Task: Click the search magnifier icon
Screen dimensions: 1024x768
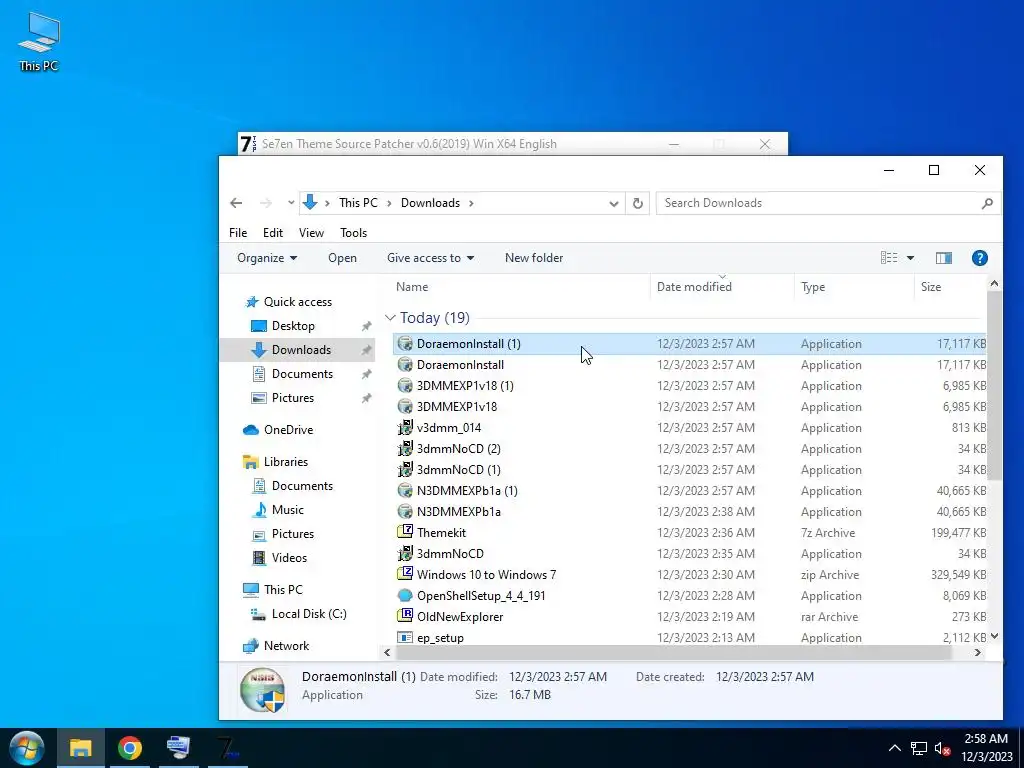Action: tap(987, 203)
